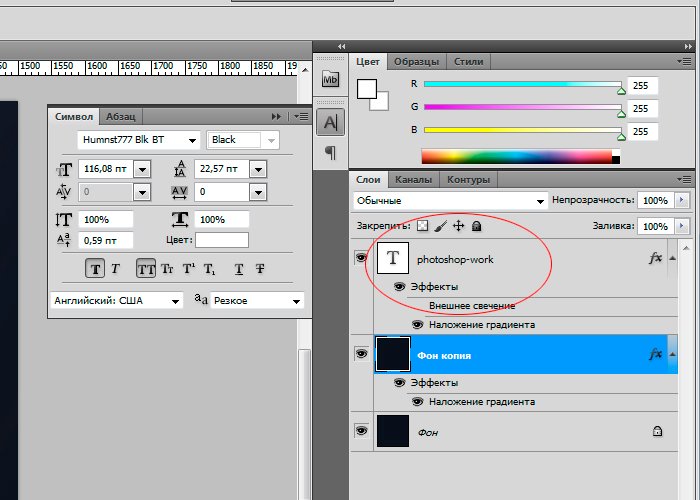Click the fx icon on photoshop-work layer
The height and width of the screenshot is (500, 700).
[655, 258]
